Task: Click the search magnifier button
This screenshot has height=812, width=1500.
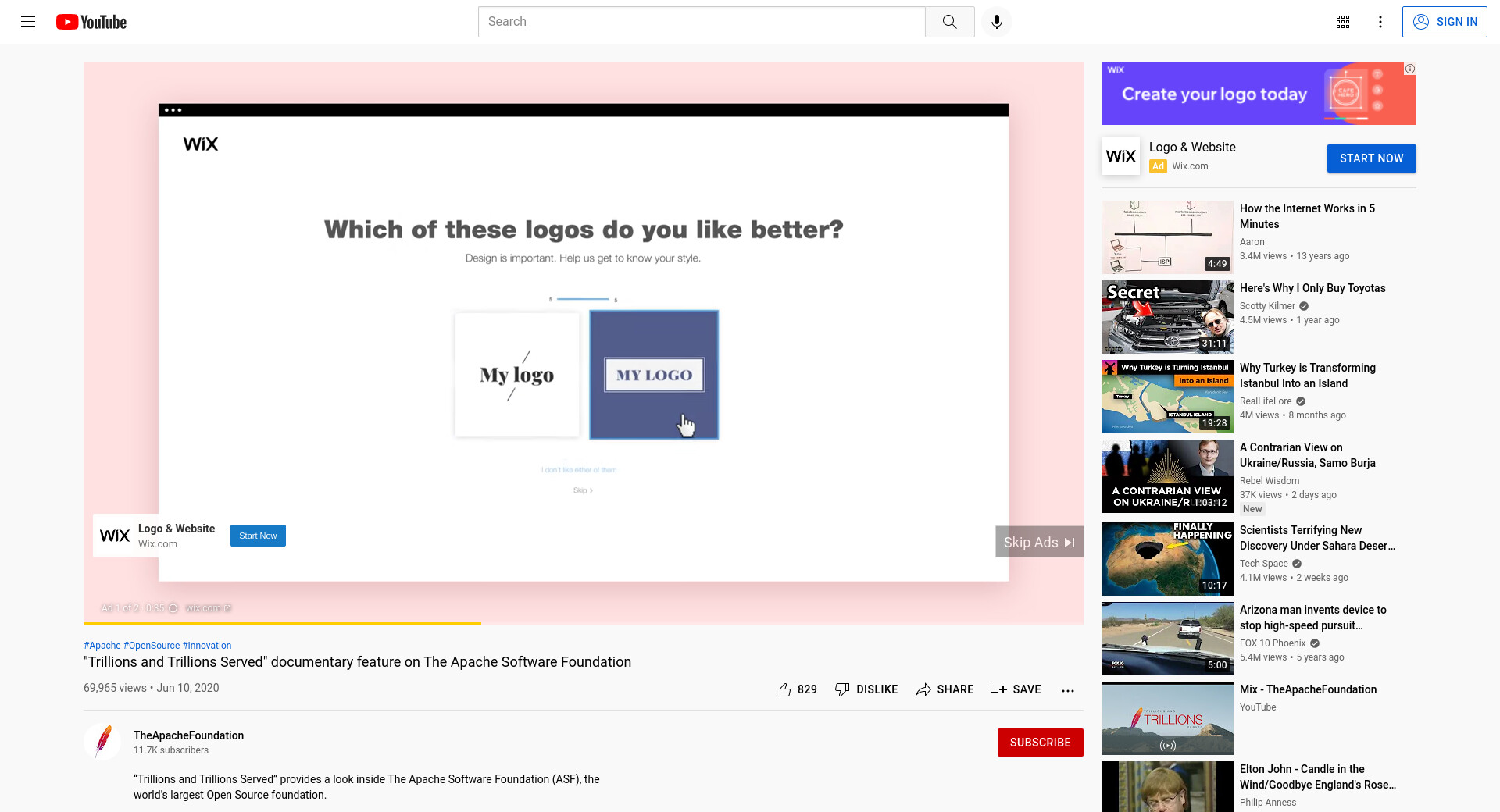Action: click(949, 22)
